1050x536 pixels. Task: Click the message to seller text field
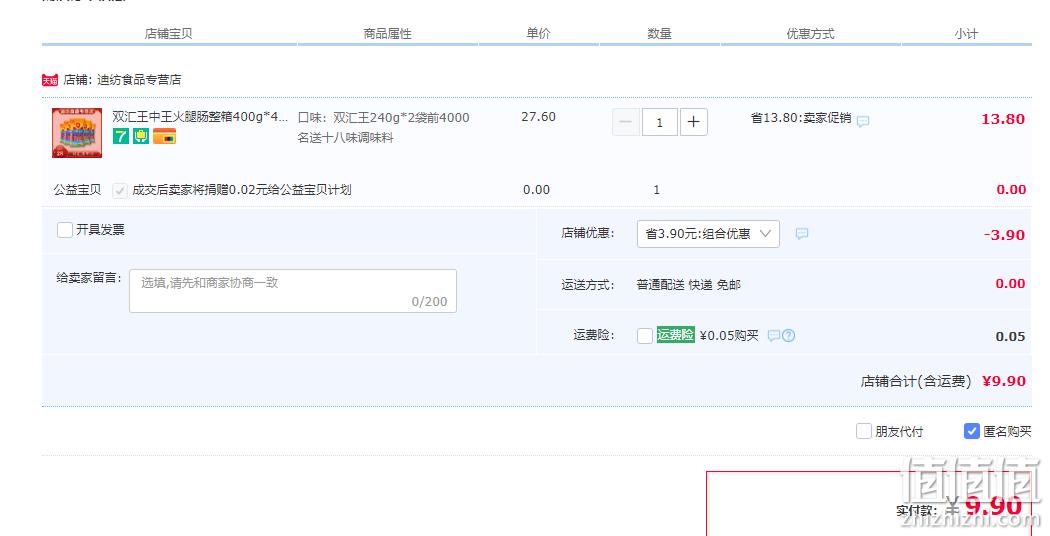coord(293,291)
